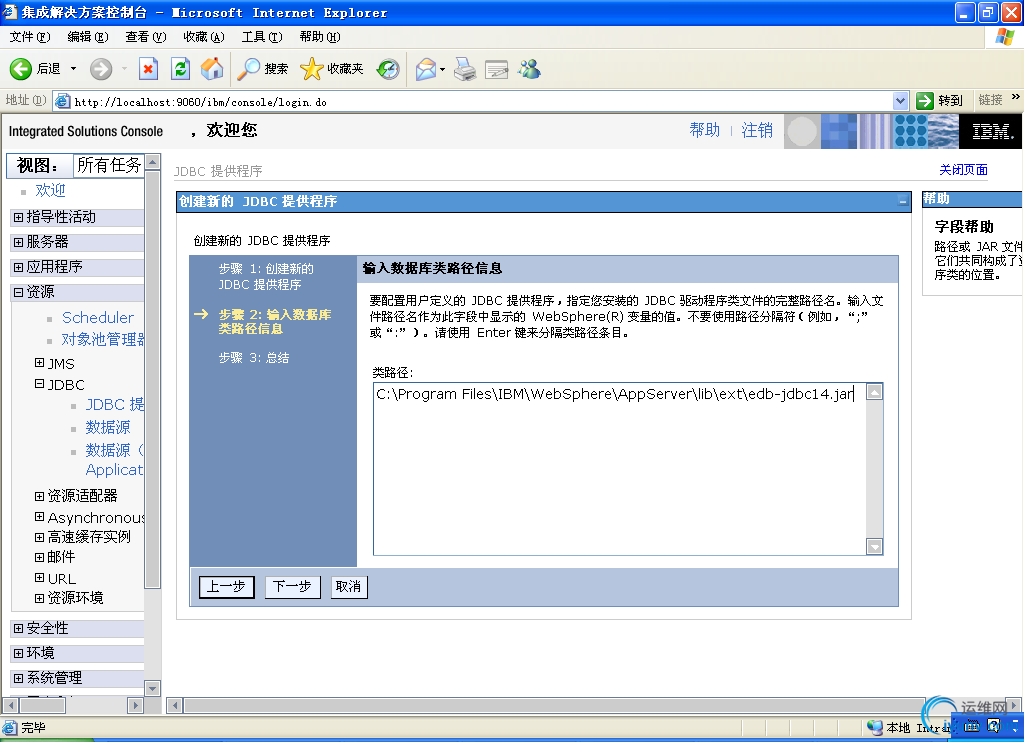Open the 帮助(H) menu
Image resolution: width=1024 pixels, height=742 pixels.
pos(320,37)
